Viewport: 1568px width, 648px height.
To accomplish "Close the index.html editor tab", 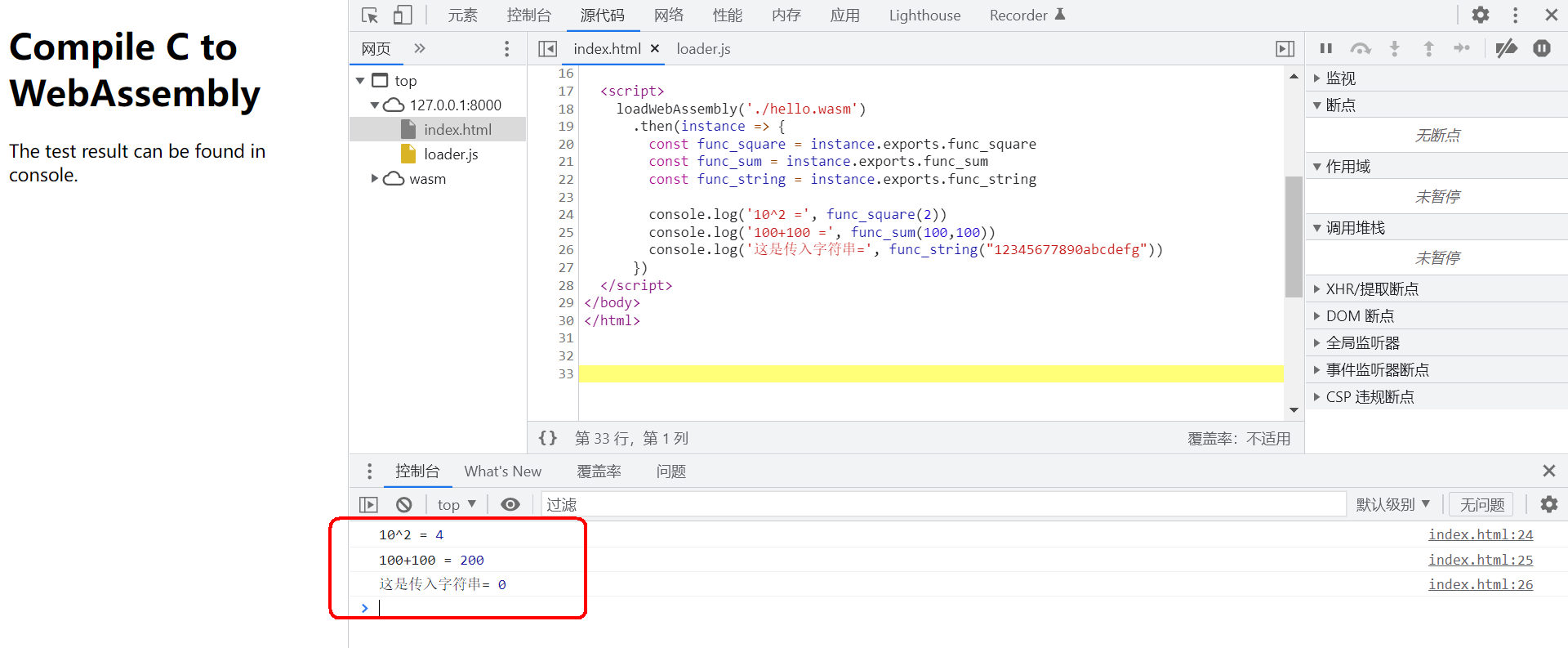I will 655,49.
